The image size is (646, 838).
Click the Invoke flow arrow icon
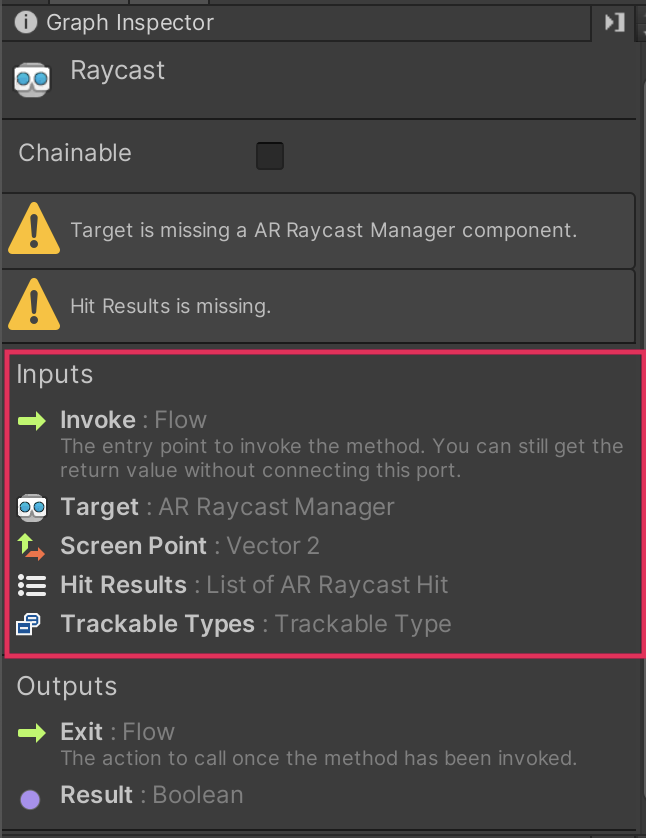32,420
